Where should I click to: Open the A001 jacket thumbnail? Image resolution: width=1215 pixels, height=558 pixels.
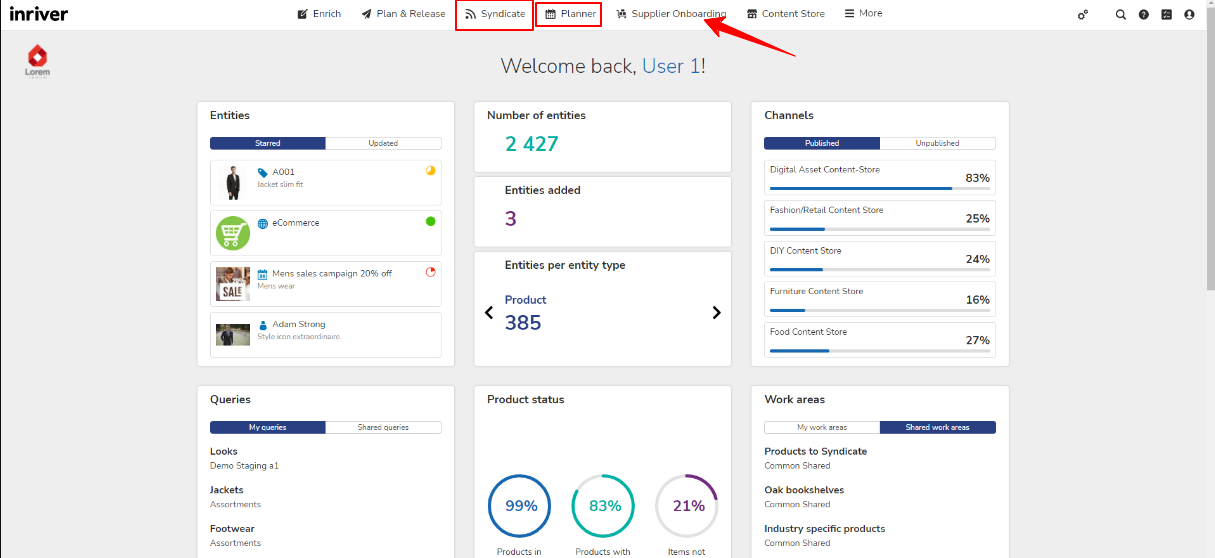pos(233,183)
